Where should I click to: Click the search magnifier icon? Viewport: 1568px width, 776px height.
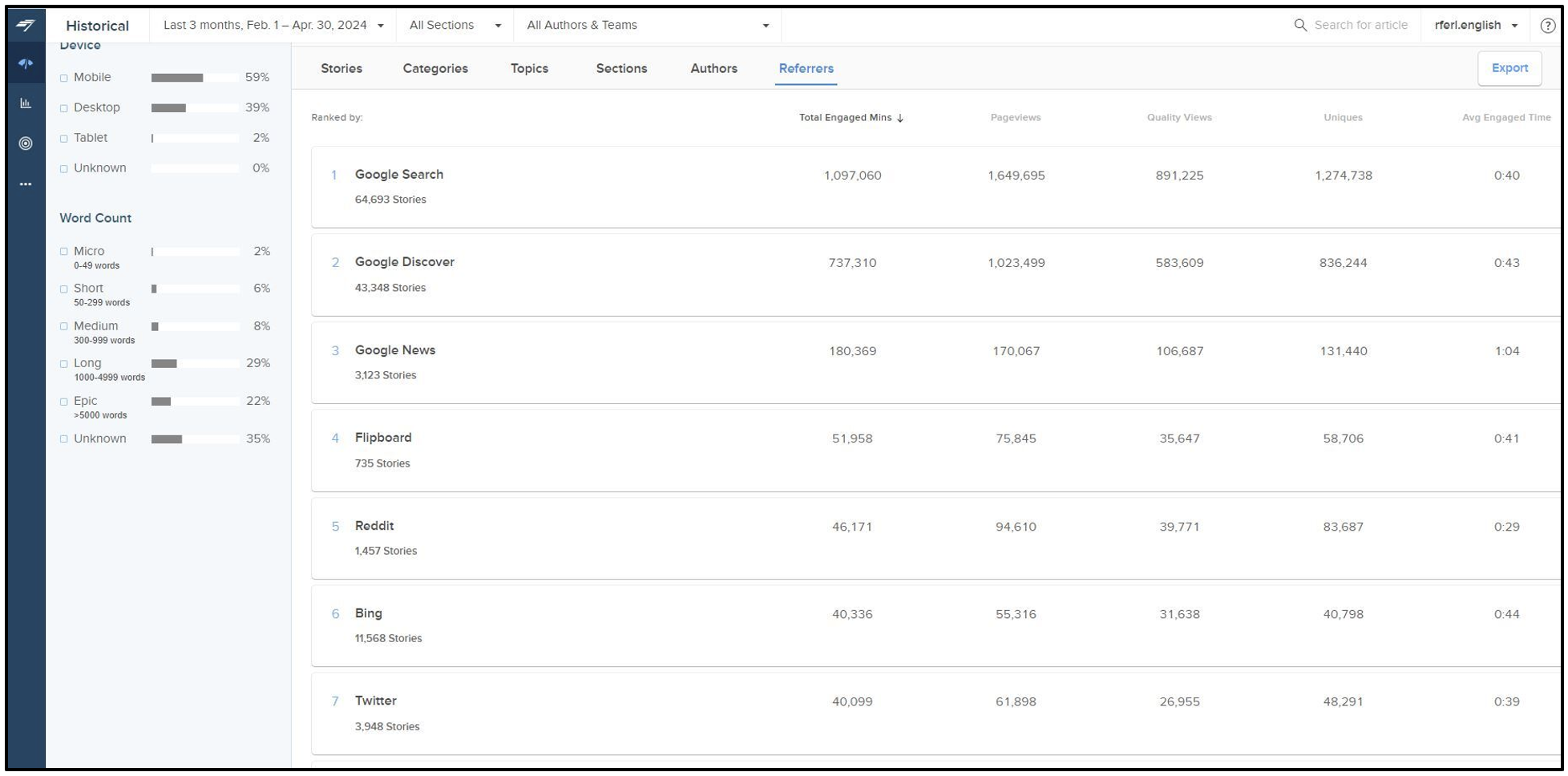coord(1300,26)
